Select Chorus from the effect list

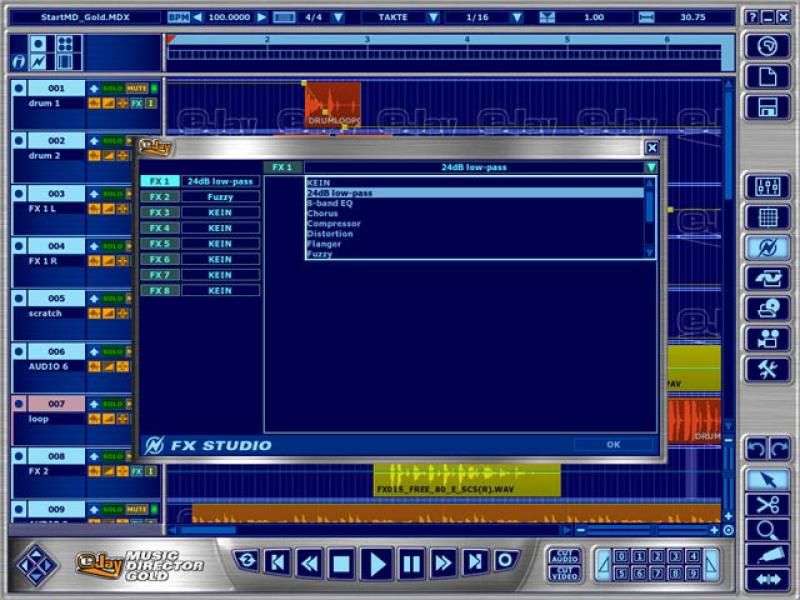322,213
